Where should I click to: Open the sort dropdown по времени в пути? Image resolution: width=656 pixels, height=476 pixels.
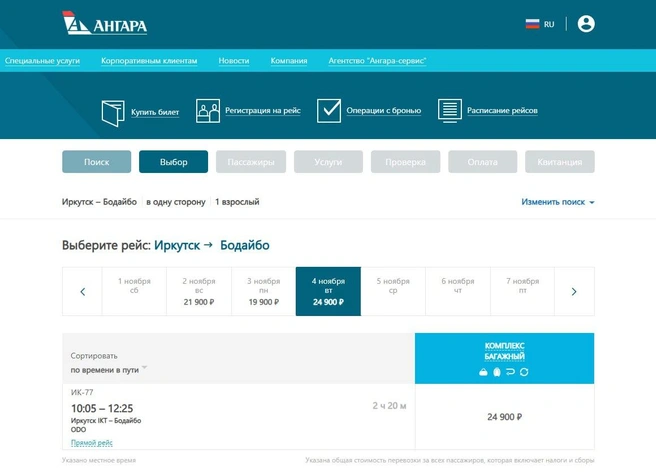click(x=109, y=370)
